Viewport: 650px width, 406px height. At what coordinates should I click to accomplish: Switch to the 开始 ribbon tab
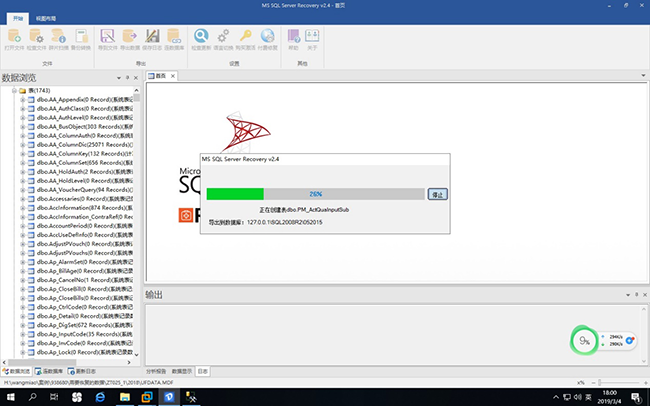18,18
